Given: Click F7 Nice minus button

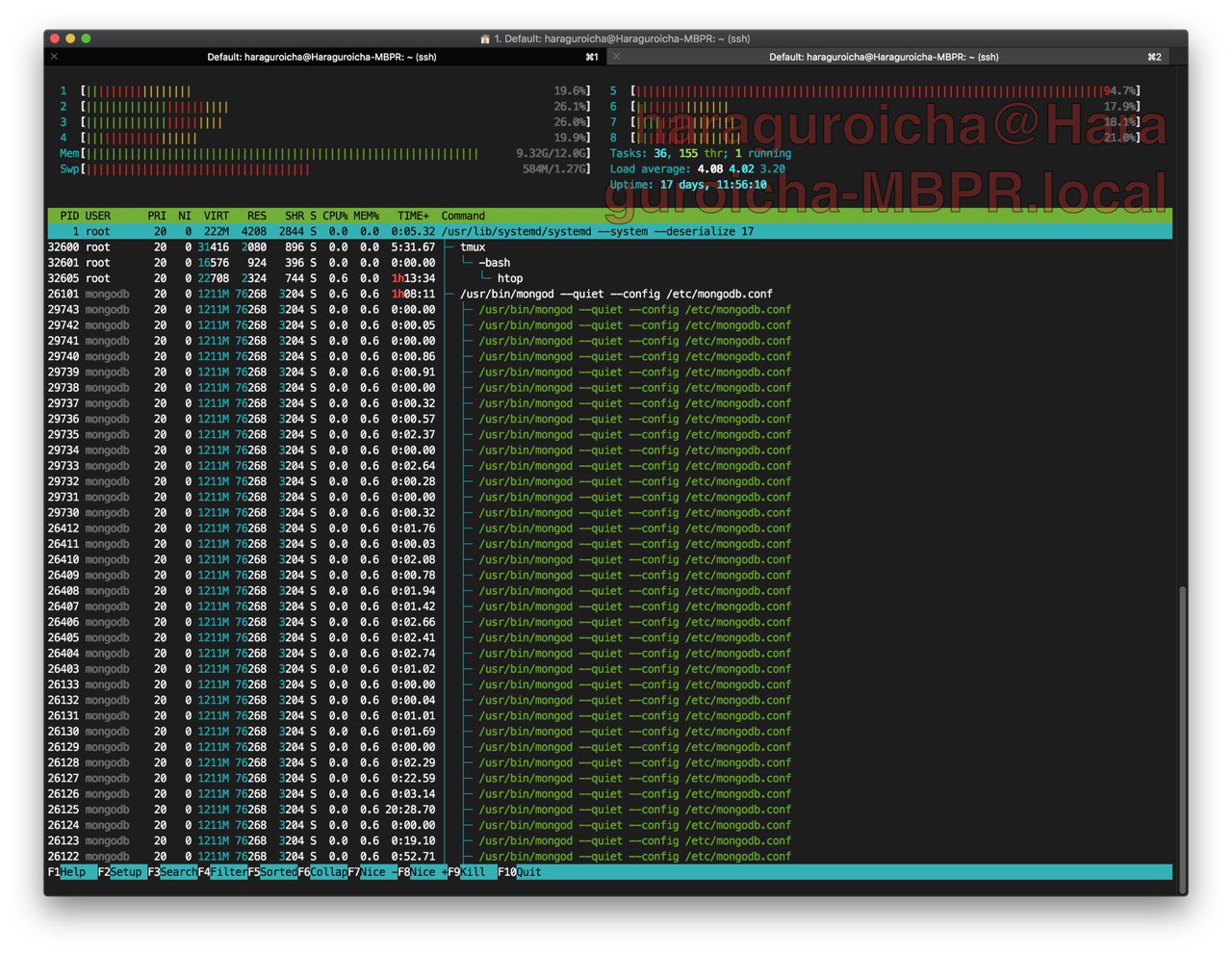Looking at the screenshot, I should pos(372,872).
